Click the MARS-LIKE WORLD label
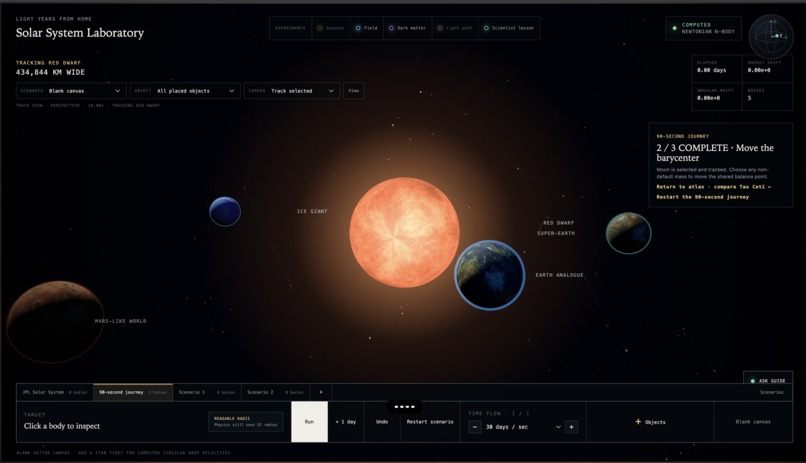The image size is (806, 463). pos(120,321)
